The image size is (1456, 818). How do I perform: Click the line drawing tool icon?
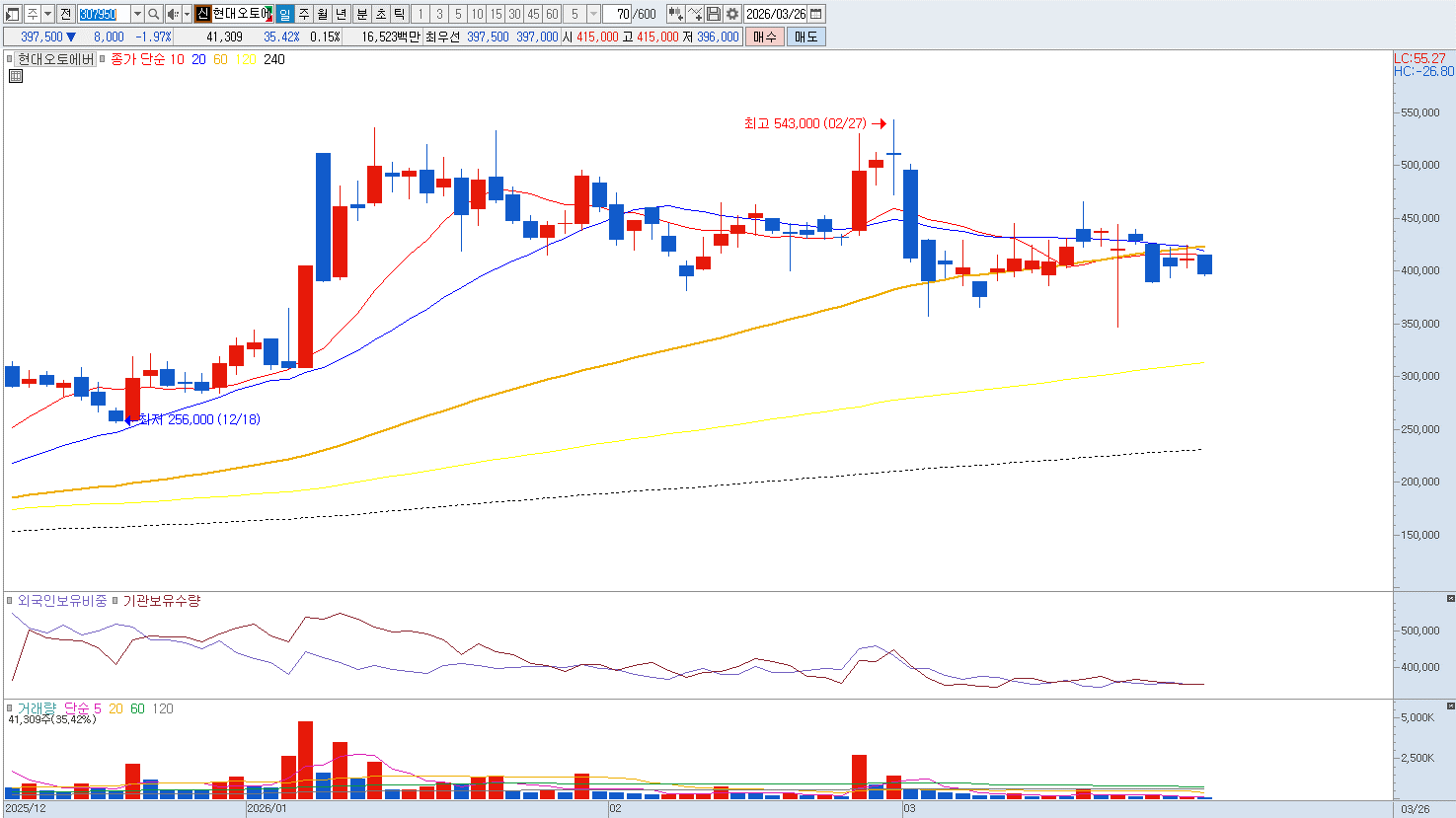click(695, 14)
